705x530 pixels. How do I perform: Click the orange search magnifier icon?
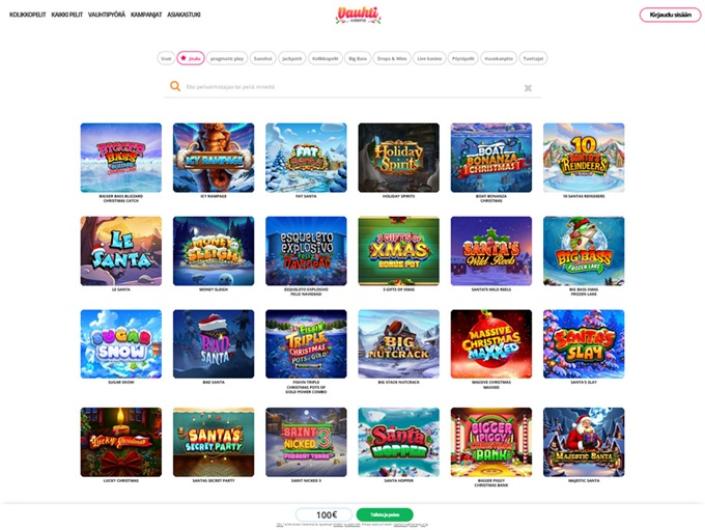point(175,86)
